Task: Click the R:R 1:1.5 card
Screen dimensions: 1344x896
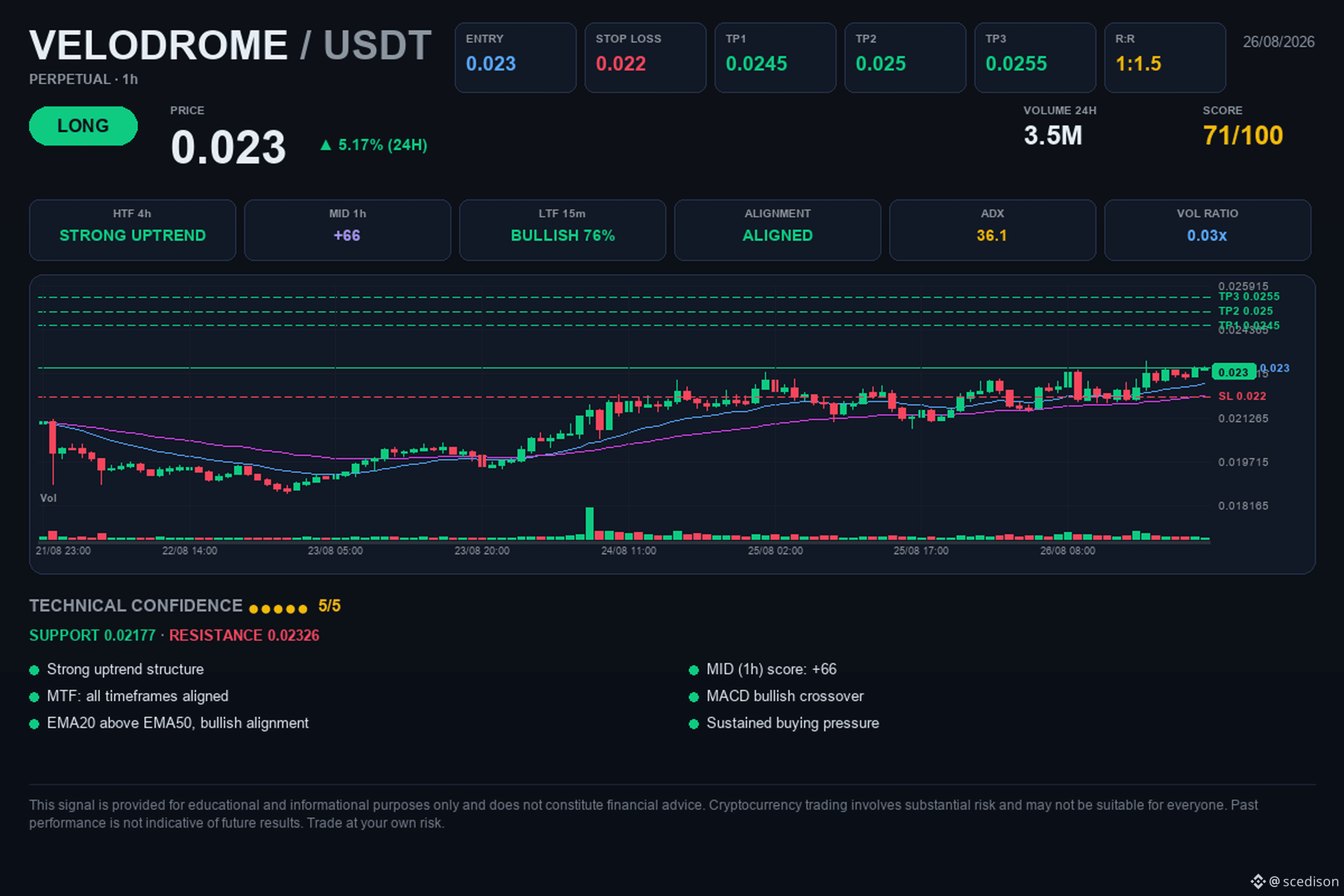Action: [x=1165, y=57]
